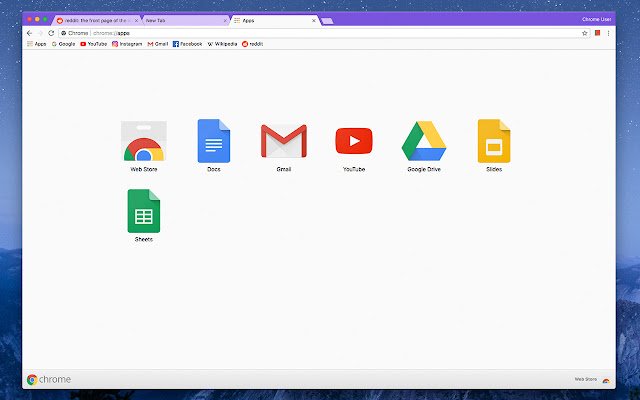
Task: Open the Web Store link at bottom right
Action: (592, 380)
